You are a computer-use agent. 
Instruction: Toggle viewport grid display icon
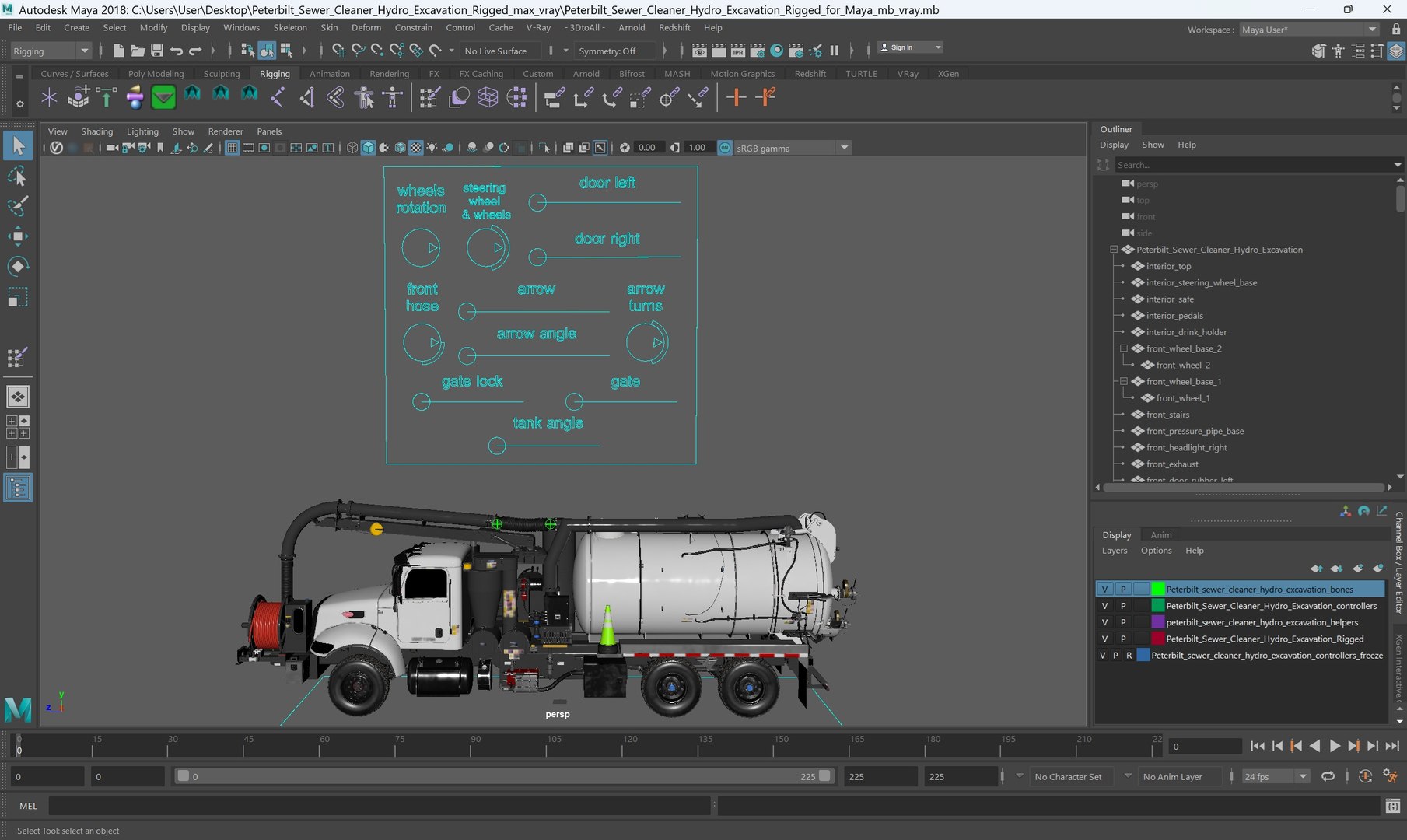pos(232,148)
